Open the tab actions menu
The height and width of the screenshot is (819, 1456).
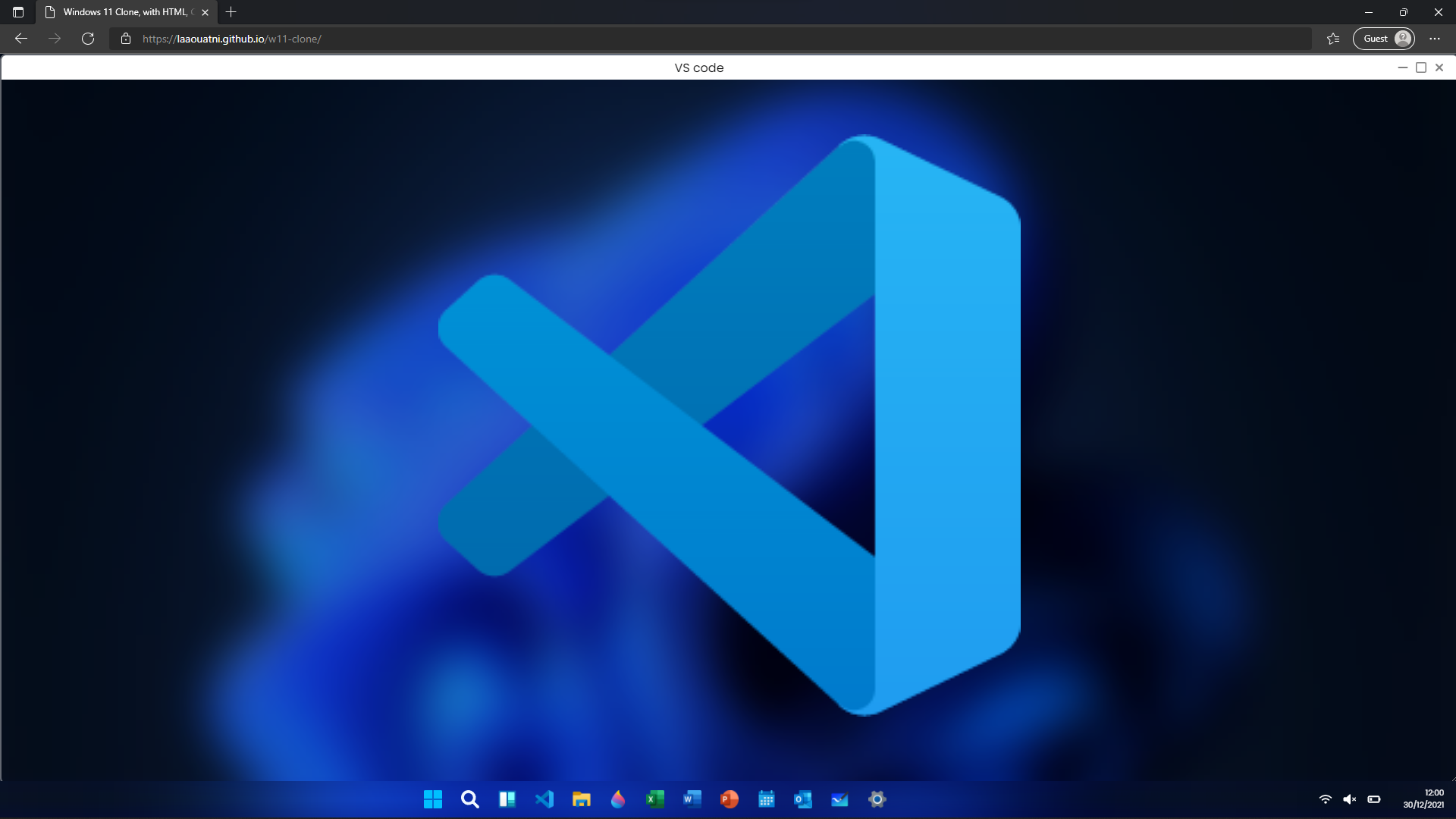pyautogui.click(x=17, y=12)
